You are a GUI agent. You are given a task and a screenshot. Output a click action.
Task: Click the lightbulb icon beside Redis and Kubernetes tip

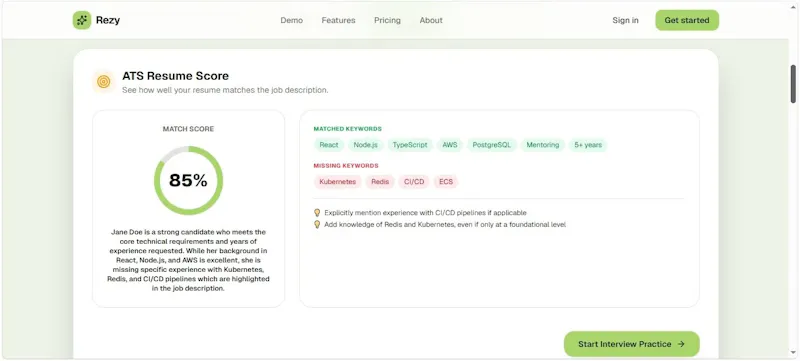(317, 224)
